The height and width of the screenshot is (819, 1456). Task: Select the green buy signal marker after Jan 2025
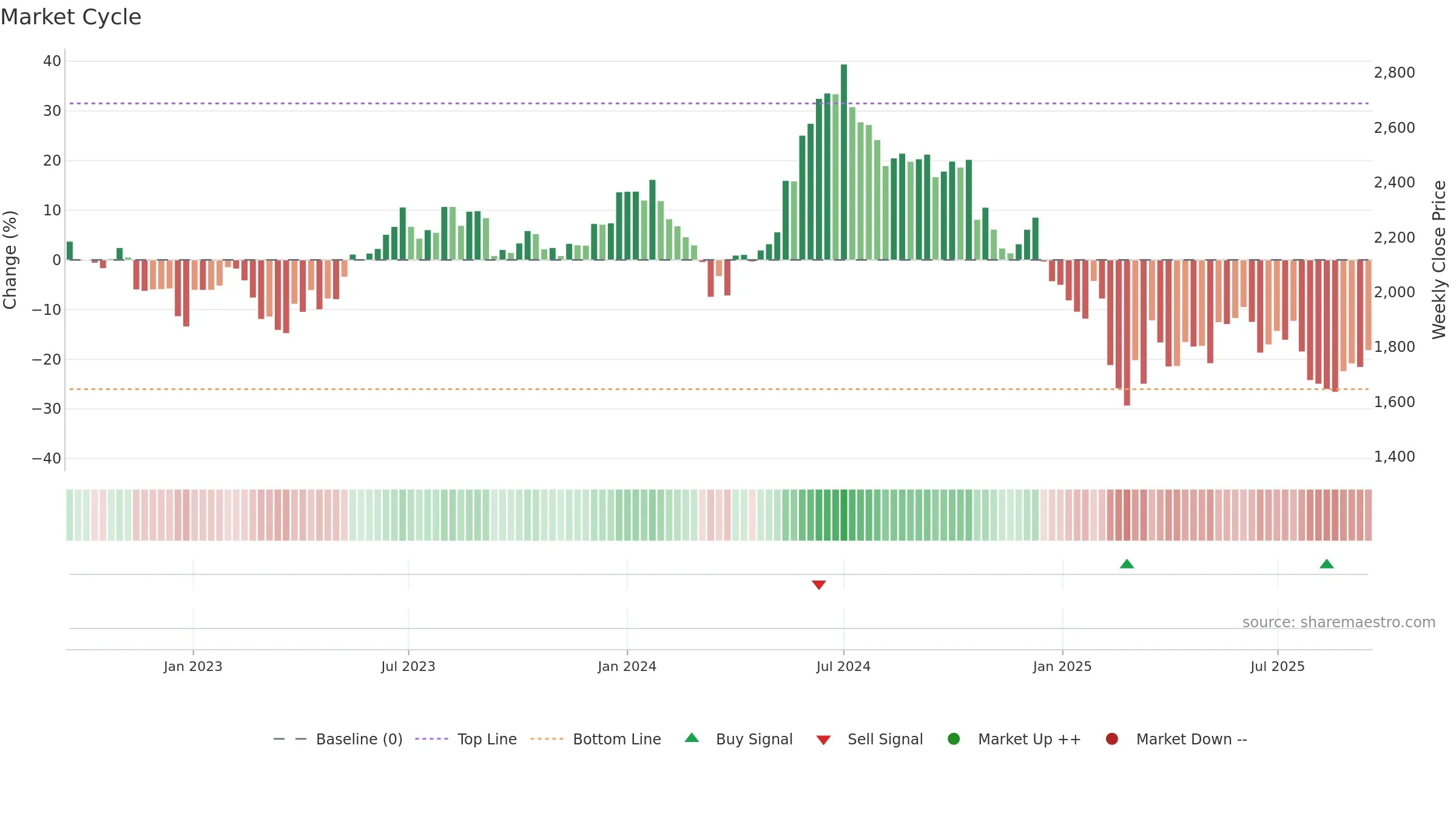[1127, 564]
